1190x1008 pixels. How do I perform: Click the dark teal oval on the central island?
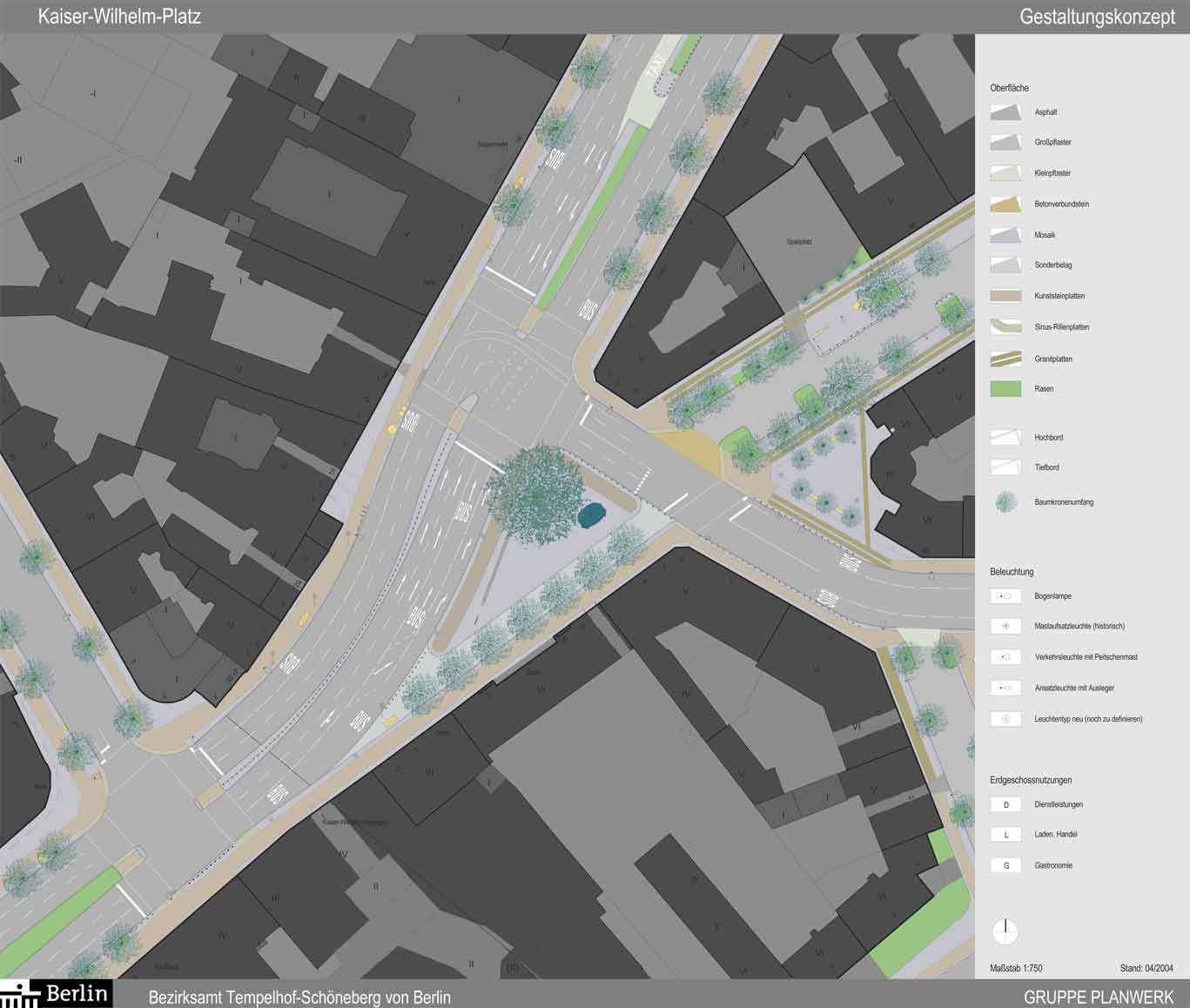[x=594, y=514]
